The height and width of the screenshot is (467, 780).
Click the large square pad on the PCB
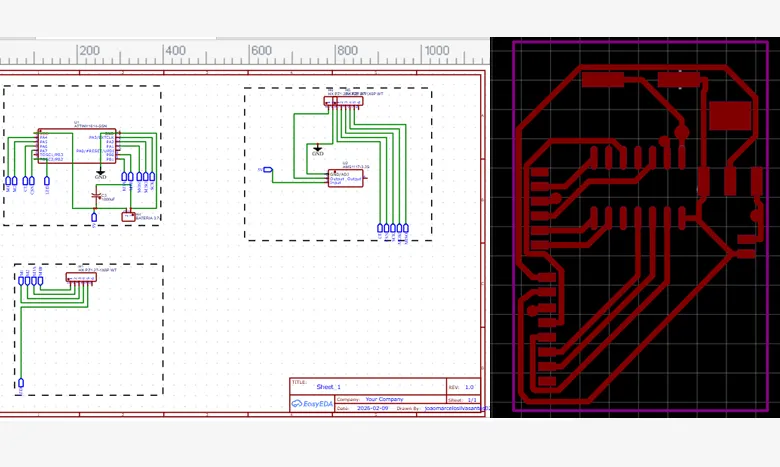(730, 115)
